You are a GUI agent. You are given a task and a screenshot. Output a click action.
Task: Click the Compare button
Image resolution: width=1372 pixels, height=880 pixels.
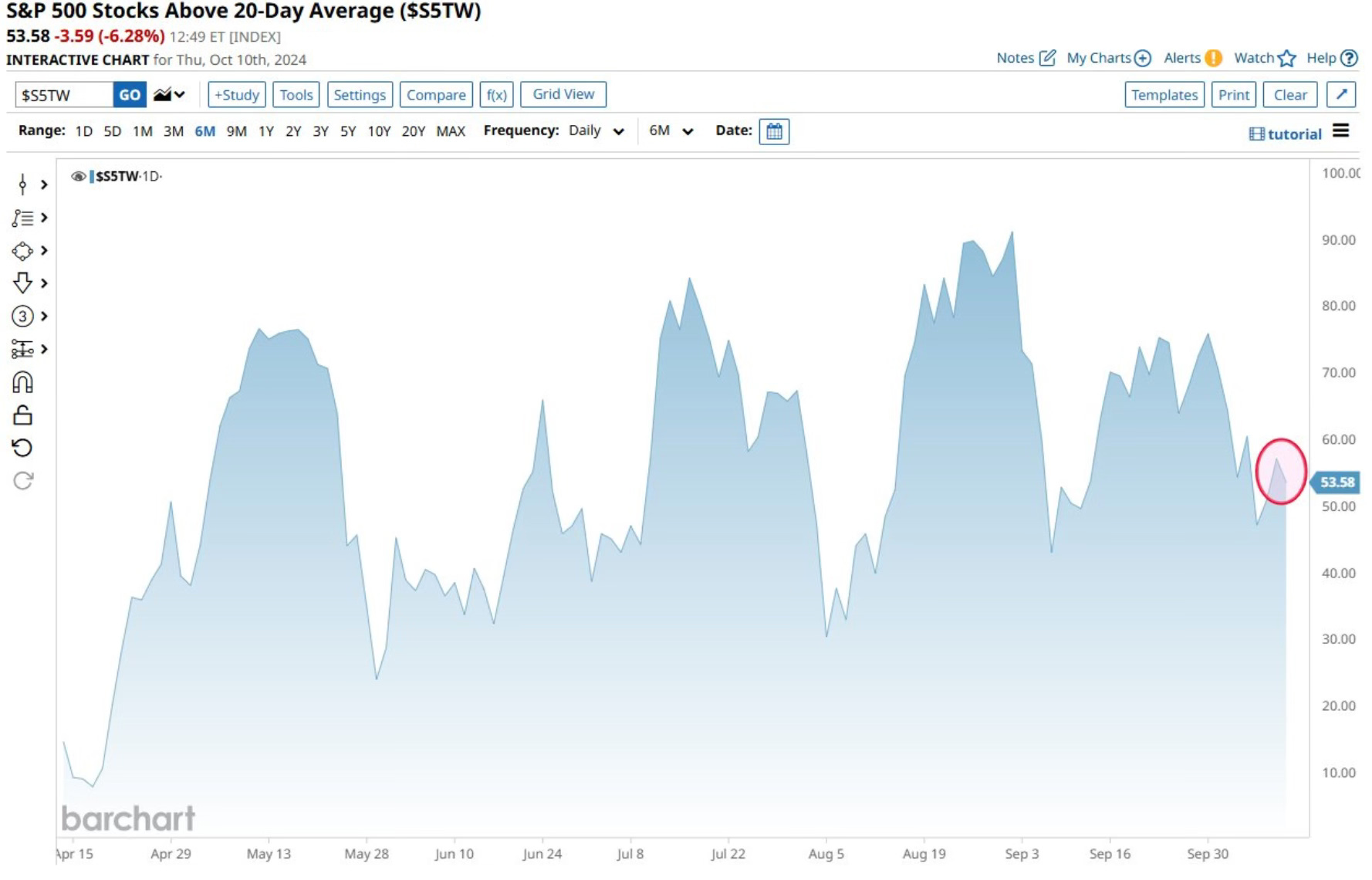pos(436,95)
